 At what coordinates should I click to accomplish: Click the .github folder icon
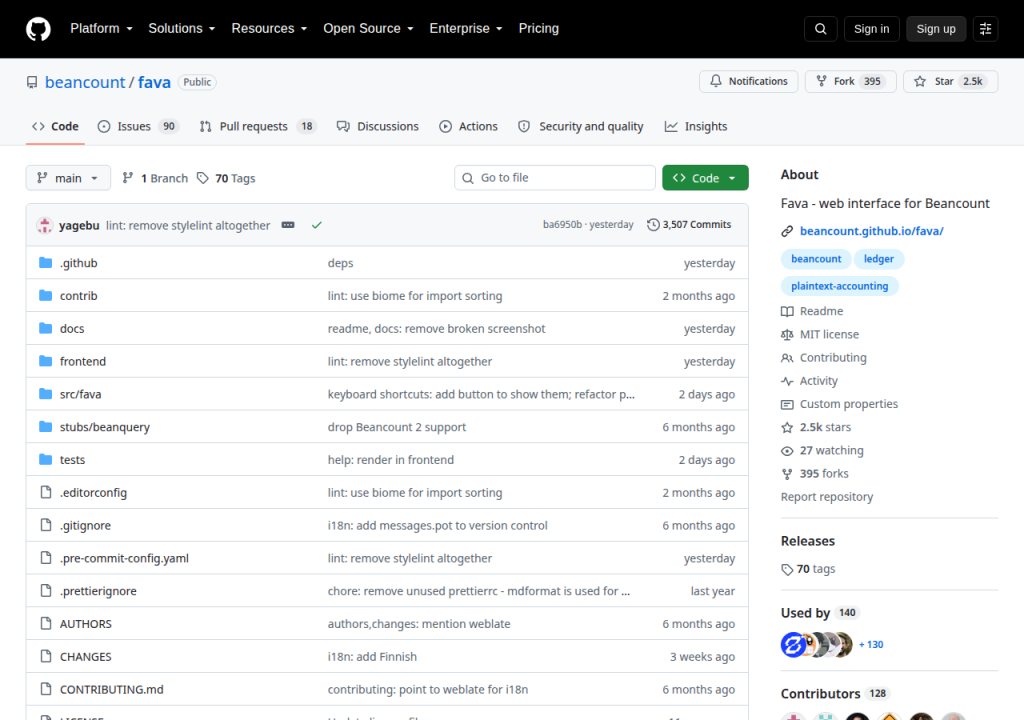(x=45, y=263)
